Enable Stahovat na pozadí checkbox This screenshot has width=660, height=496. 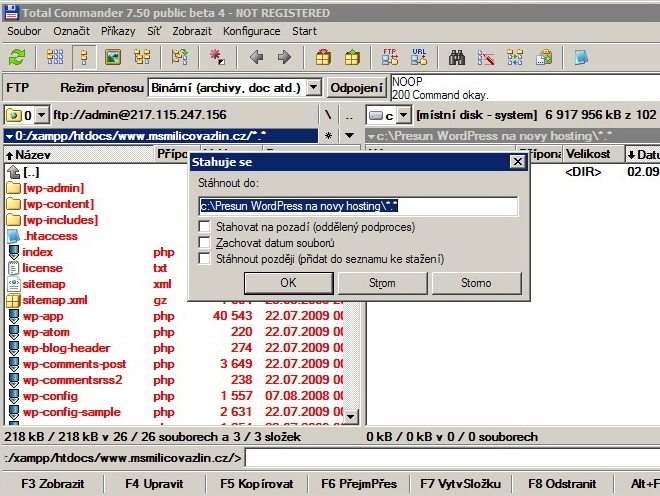click(205, 227)
